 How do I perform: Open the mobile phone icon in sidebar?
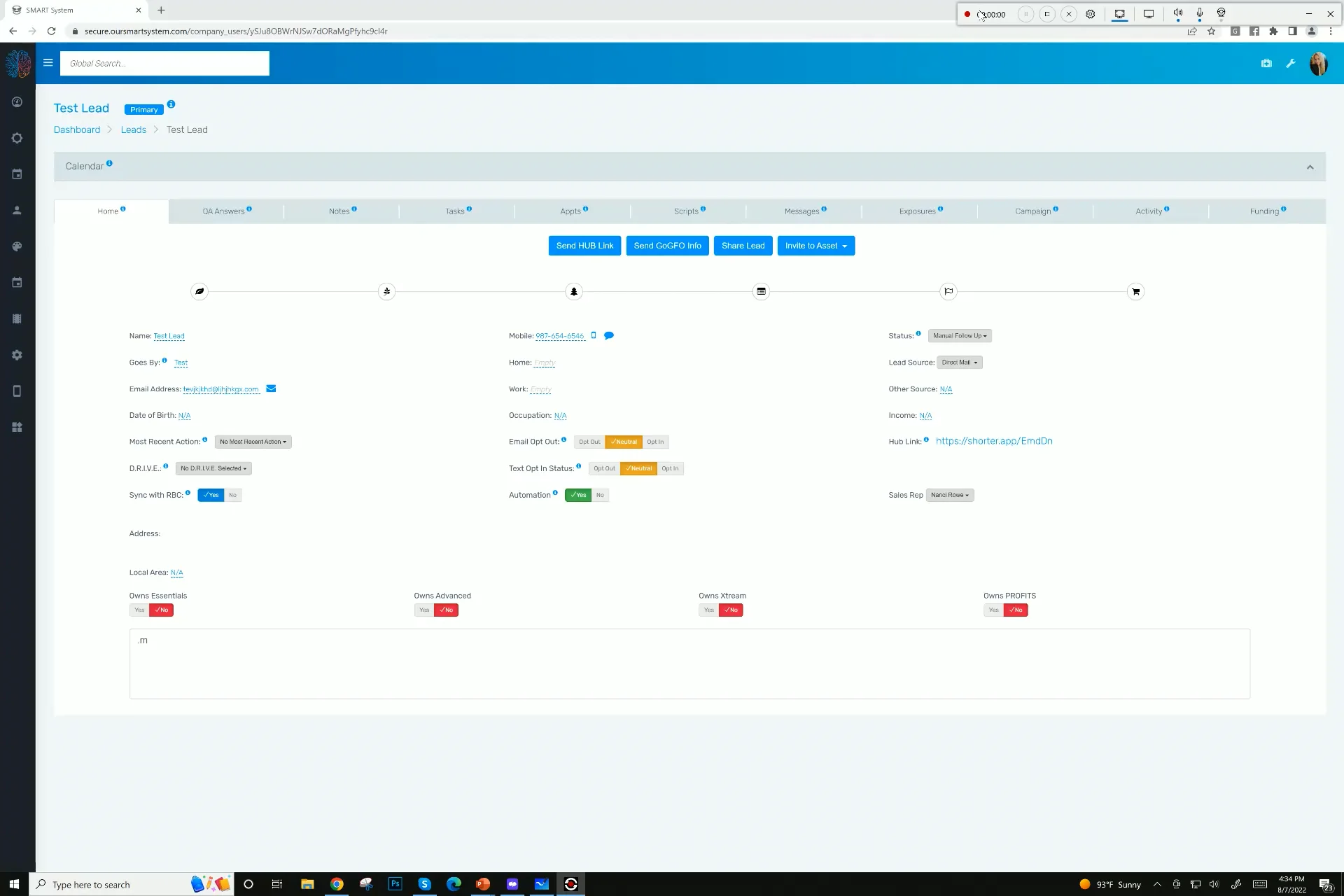tap(17, 391)
